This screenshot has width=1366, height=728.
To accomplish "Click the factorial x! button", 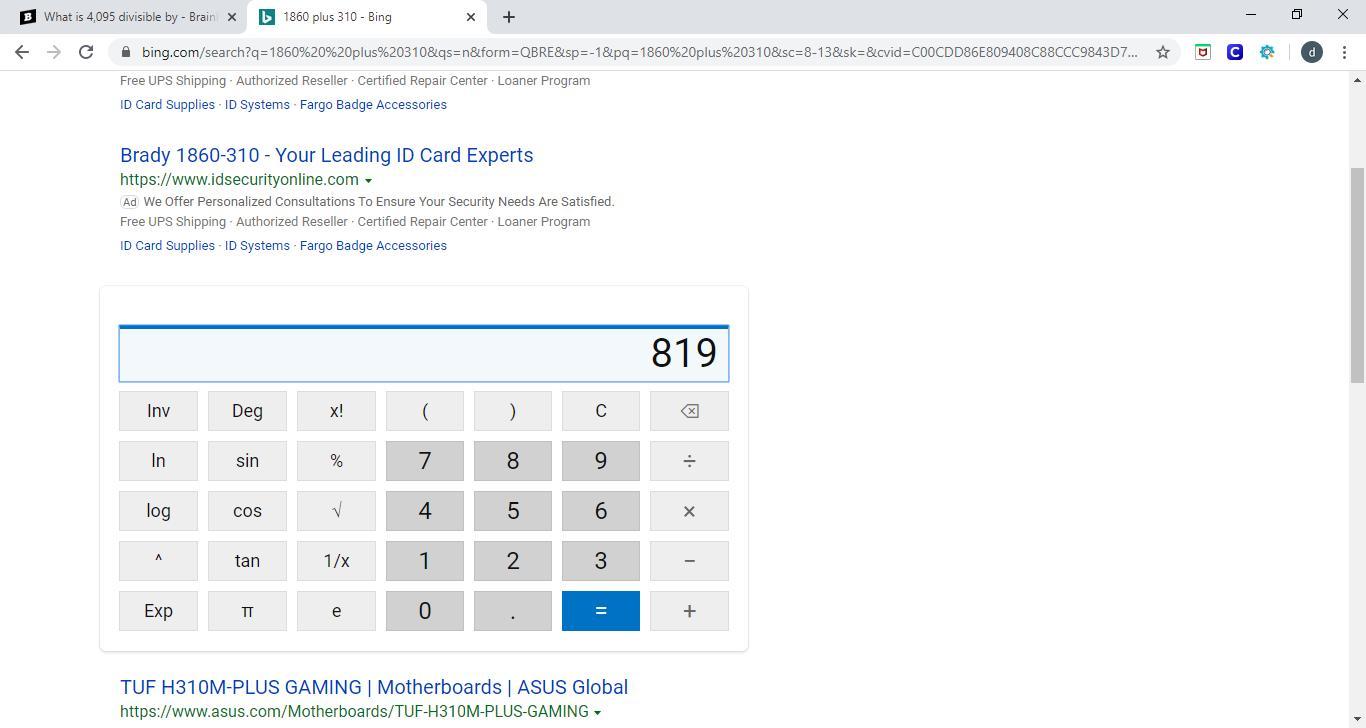I will [x=336, y=411].
